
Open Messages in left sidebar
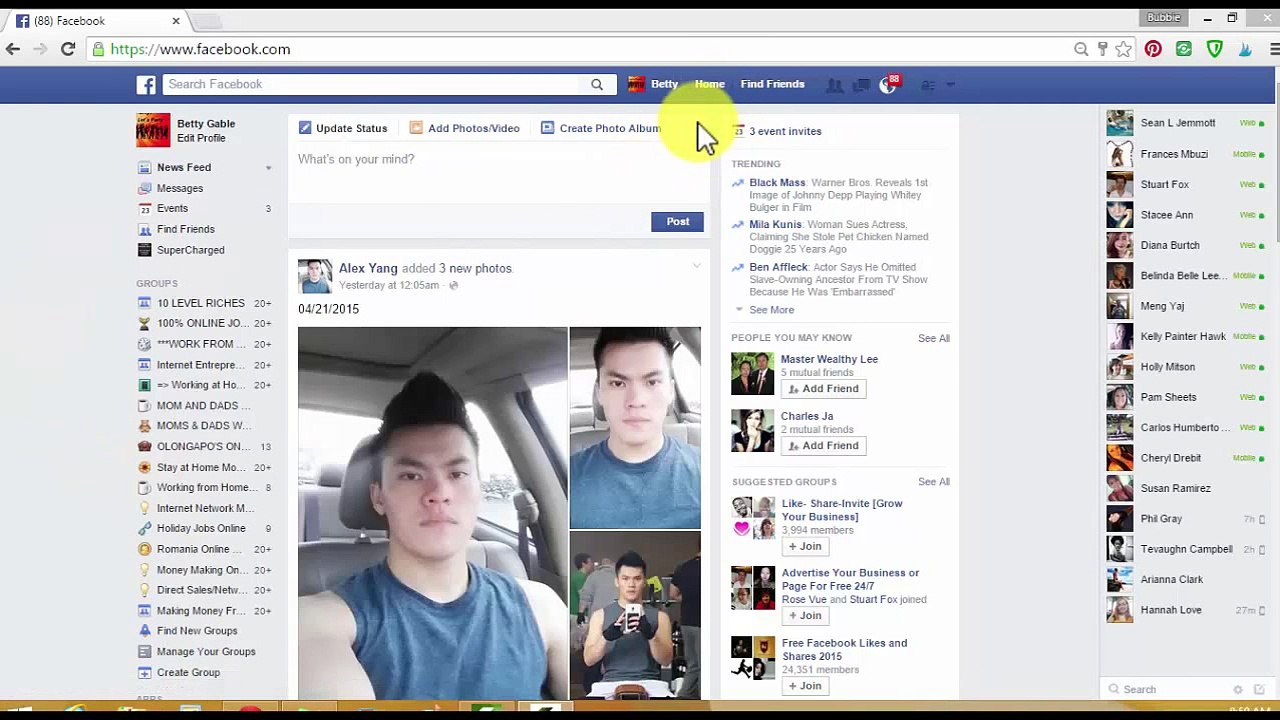(x=180, y=188)
